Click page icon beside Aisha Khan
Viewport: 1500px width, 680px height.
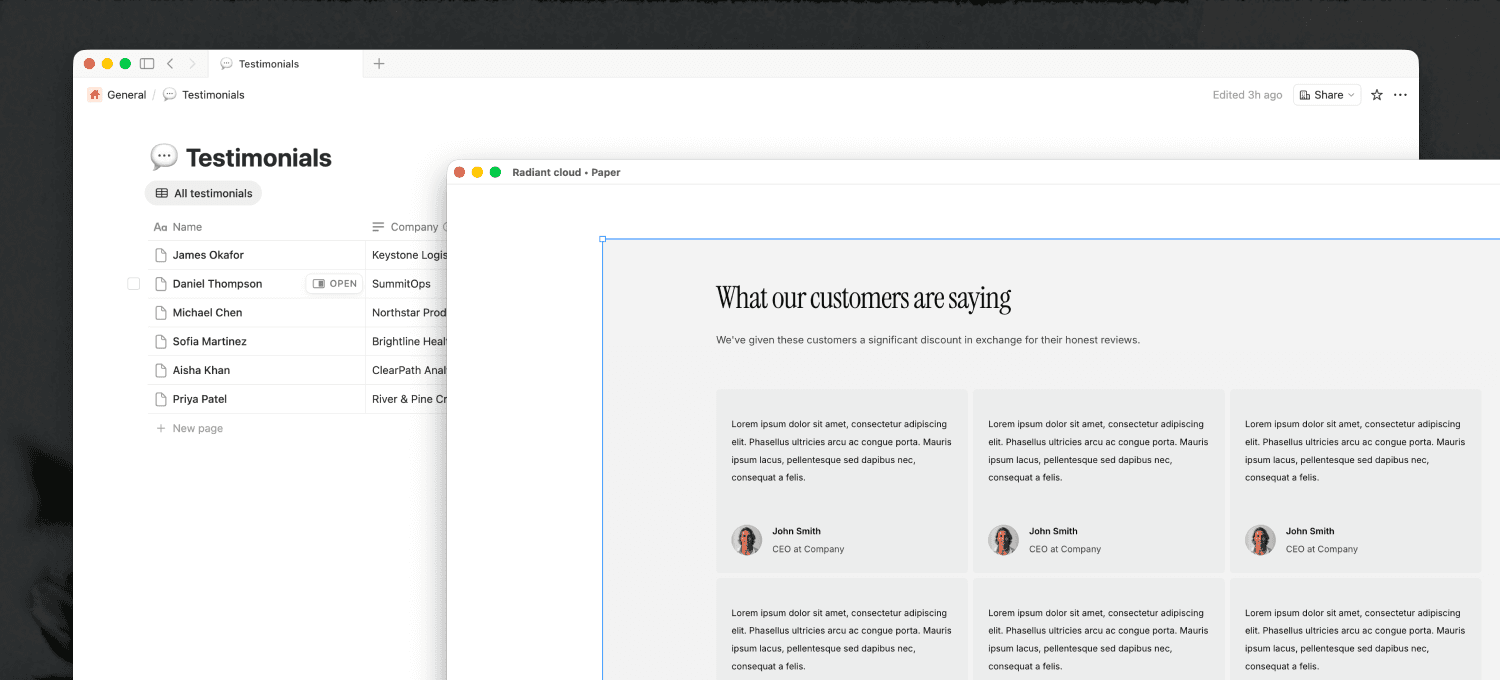[x=160, y=370]
